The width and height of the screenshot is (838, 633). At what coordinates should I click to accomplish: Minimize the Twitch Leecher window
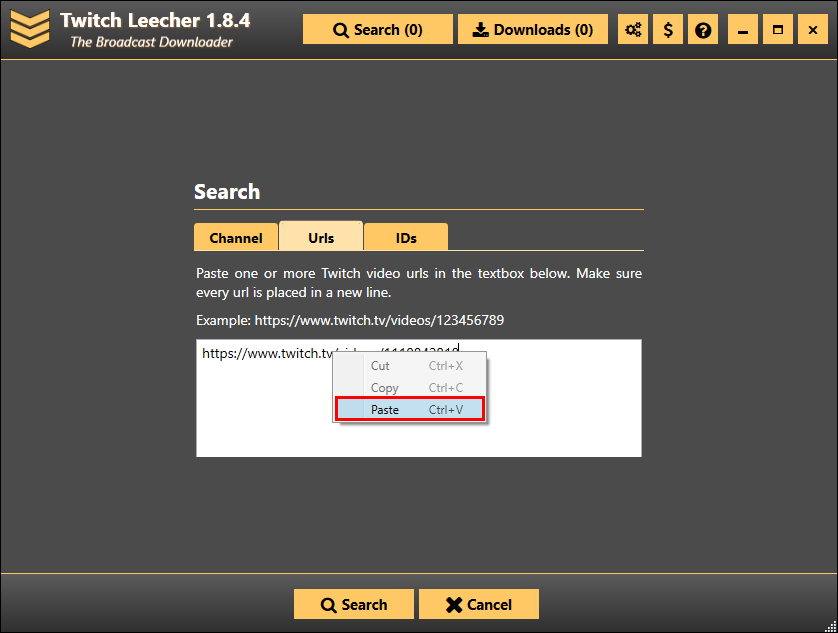point(743,29)
